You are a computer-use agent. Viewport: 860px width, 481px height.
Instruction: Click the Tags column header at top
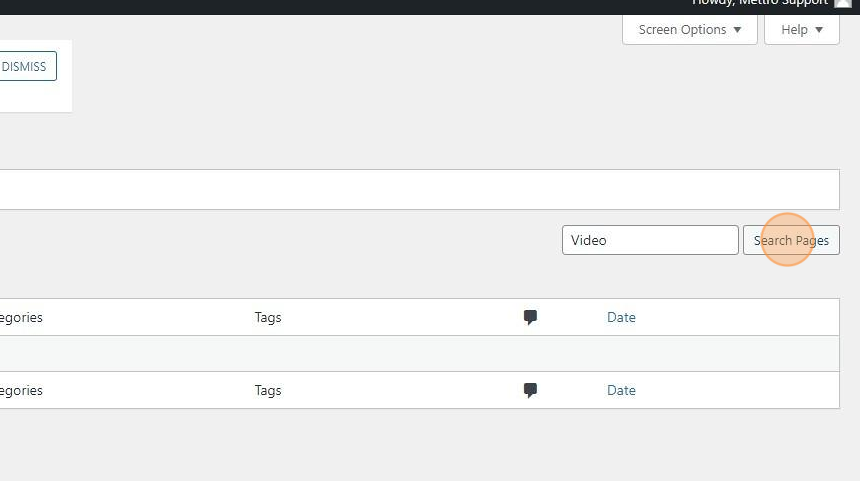(x=268, y=317)
